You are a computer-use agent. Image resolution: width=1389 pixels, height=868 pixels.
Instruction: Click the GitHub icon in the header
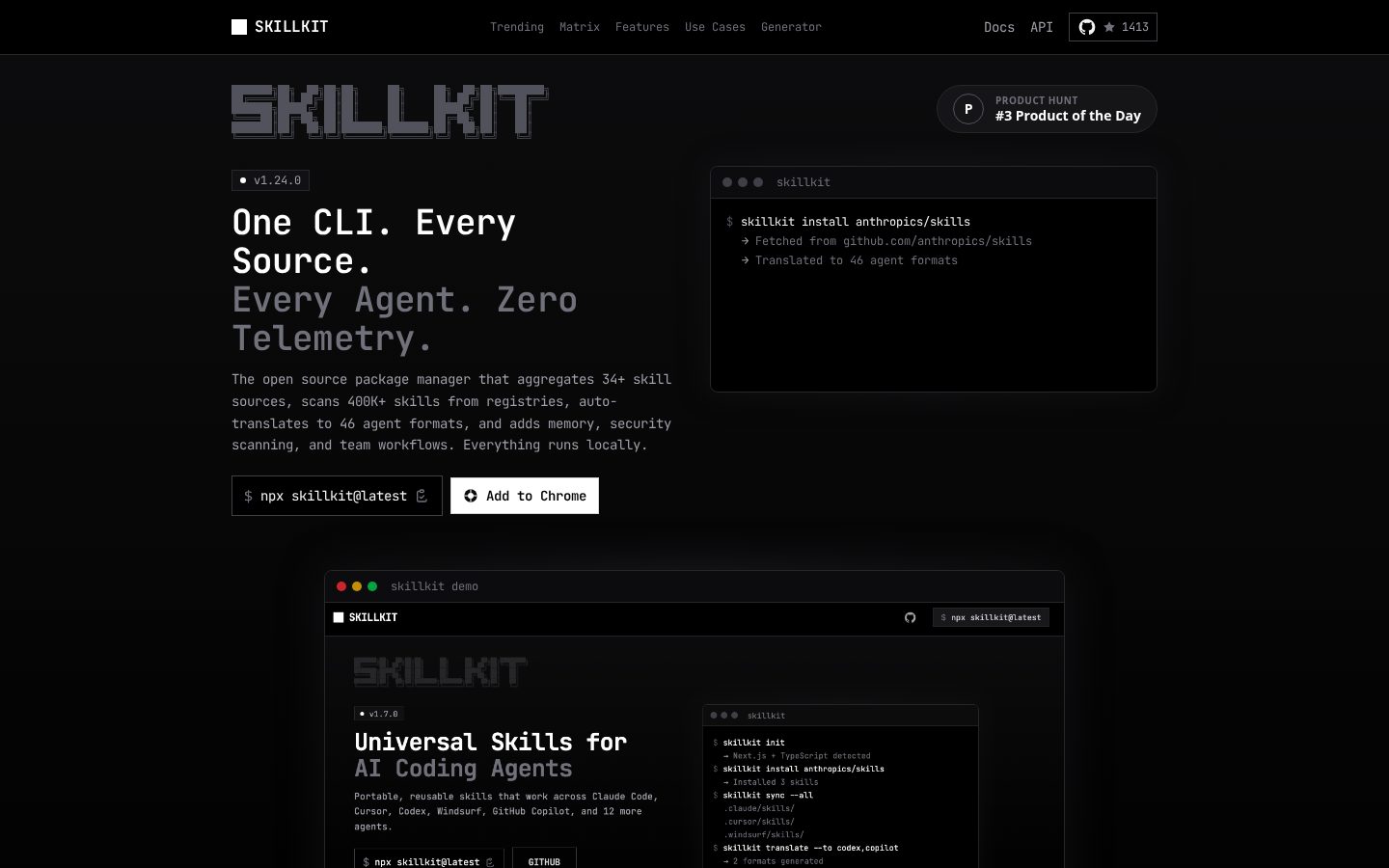coord(1087,27)
